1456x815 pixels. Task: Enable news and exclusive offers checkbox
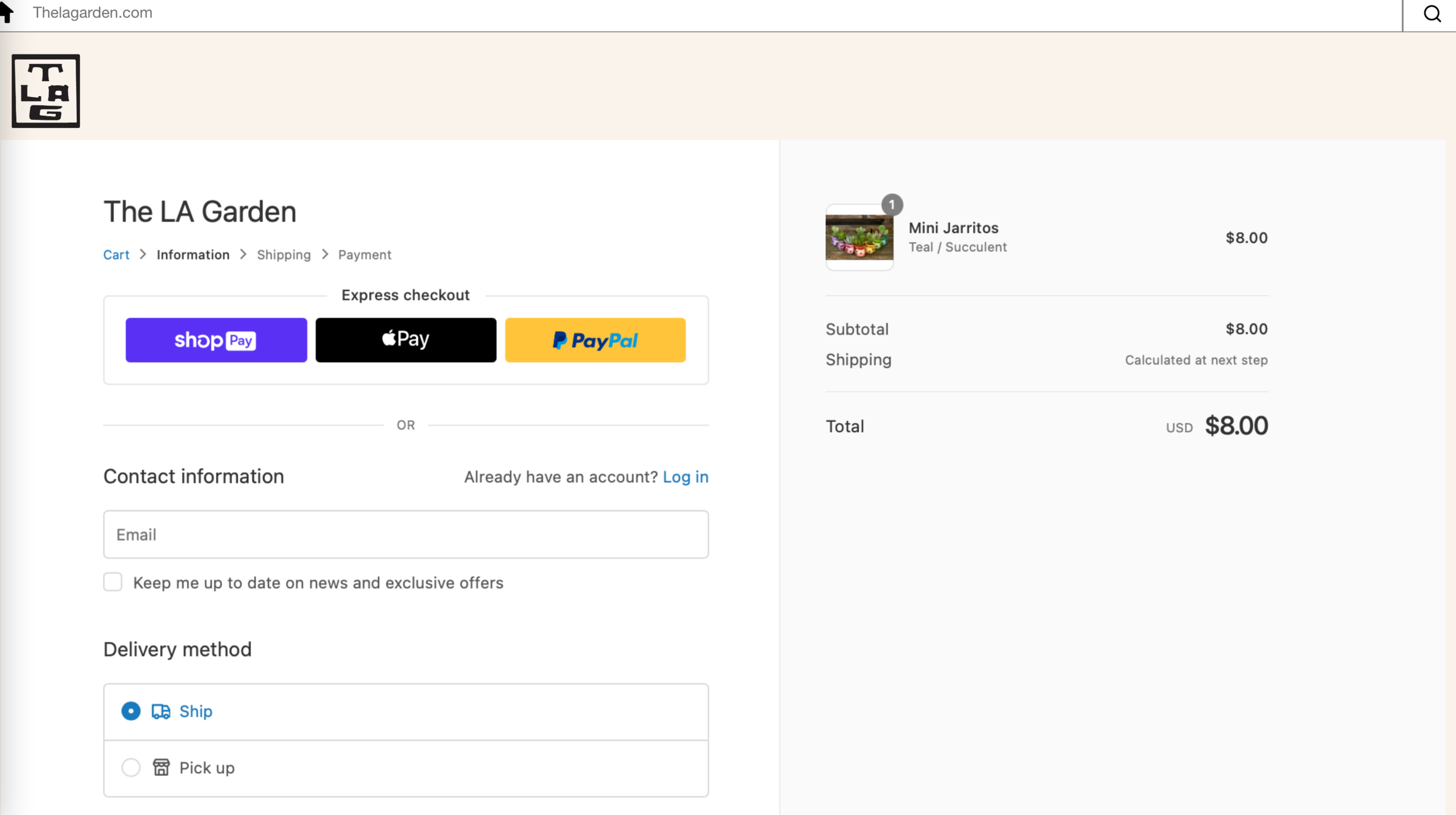point(113,582)
